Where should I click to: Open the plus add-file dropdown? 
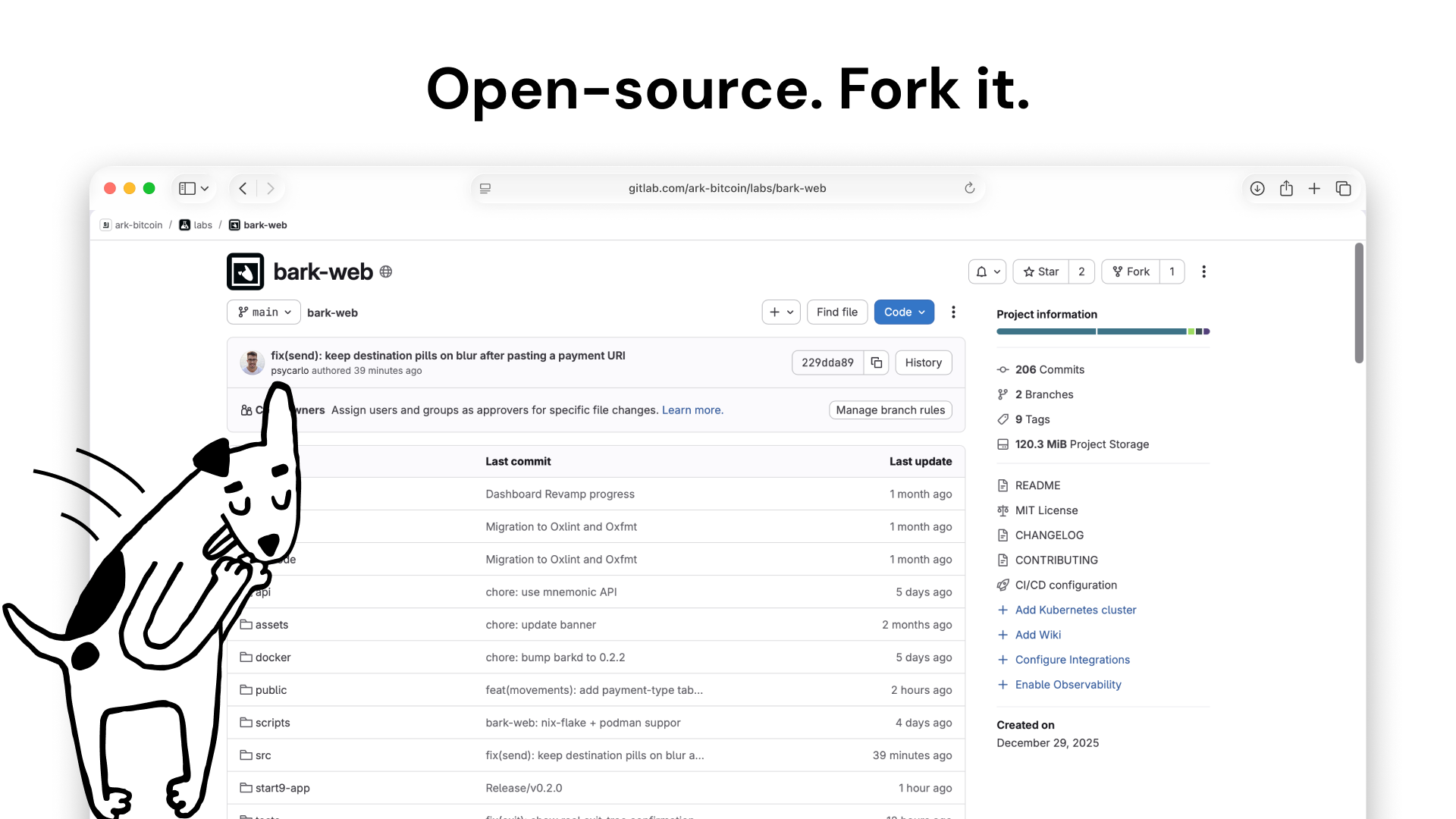(781, 312)
